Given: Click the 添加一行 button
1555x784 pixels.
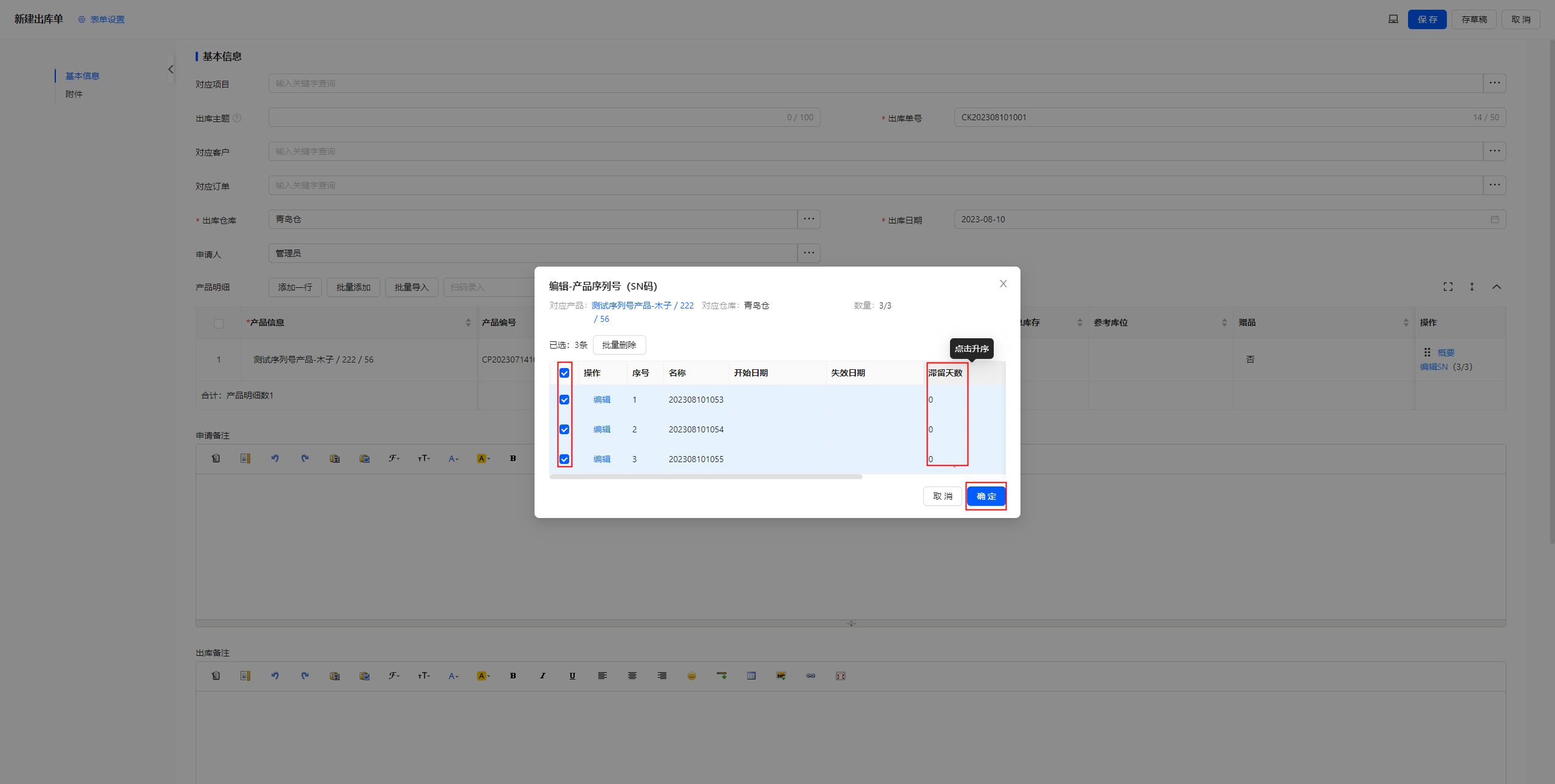Looking at the screenshot, I should (x=295, y=287).
